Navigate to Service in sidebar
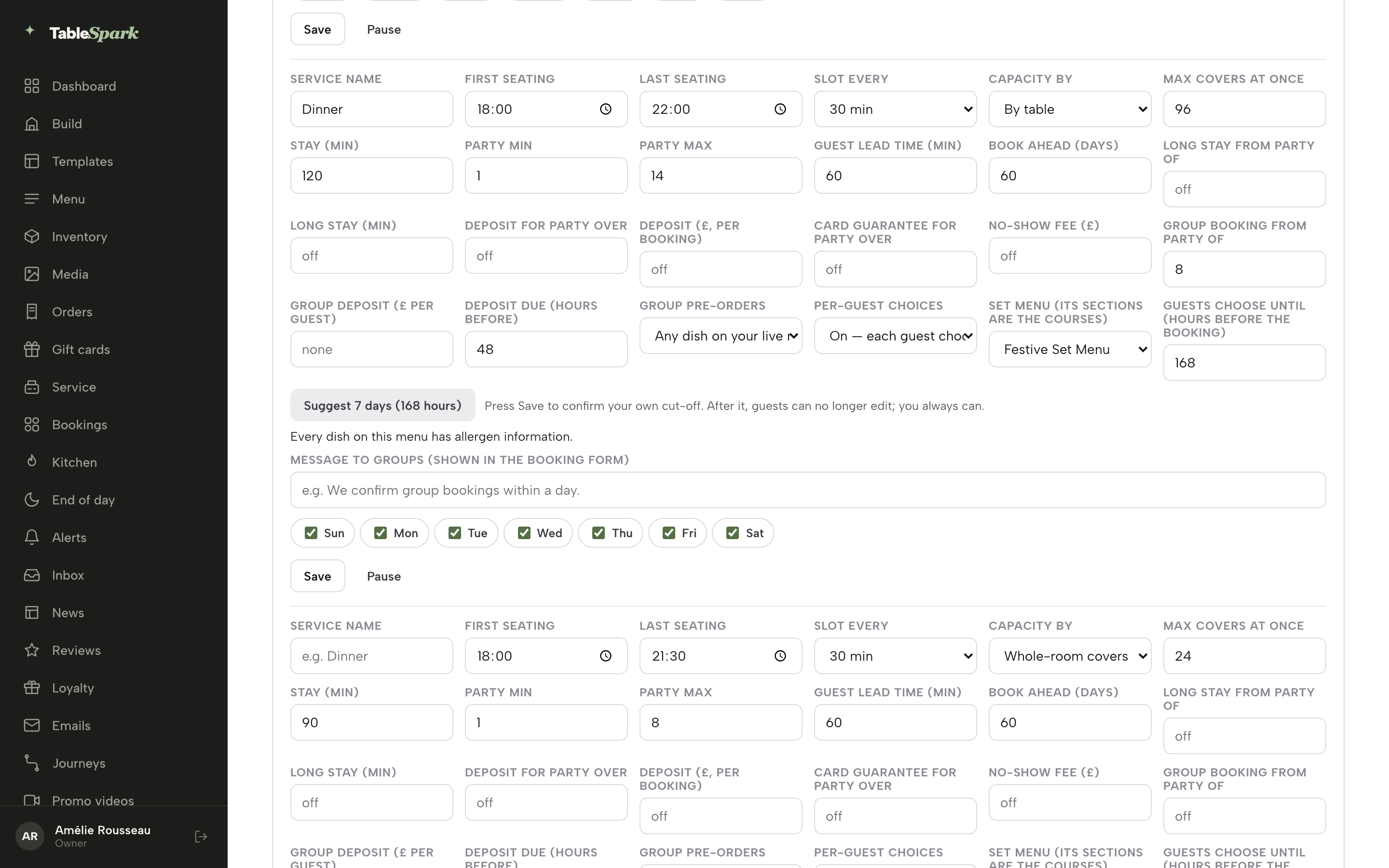The width and height of the screenshot is (1389, 868). tap(73, 387)
